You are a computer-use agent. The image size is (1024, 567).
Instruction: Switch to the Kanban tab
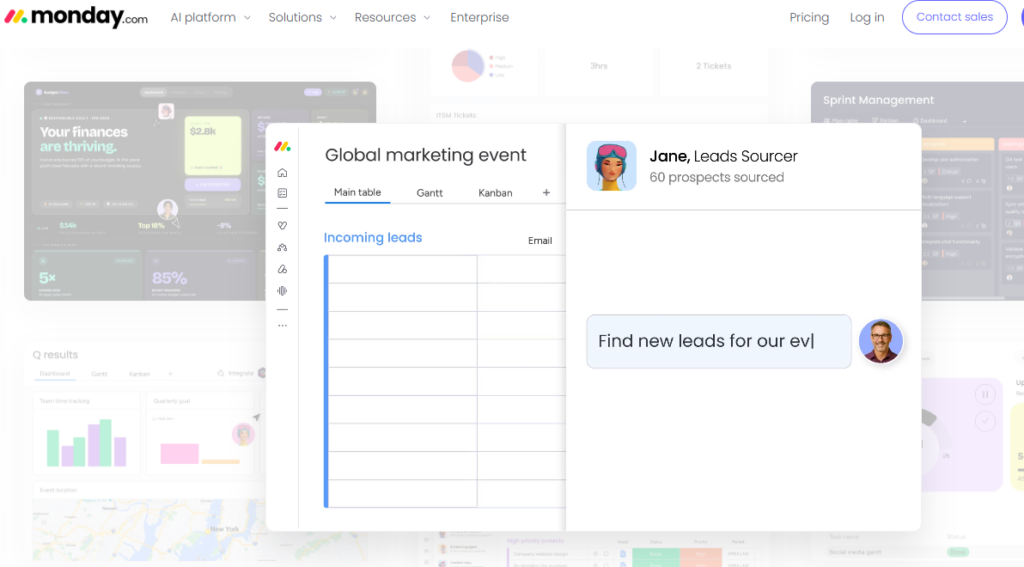[x=495, y=193]
